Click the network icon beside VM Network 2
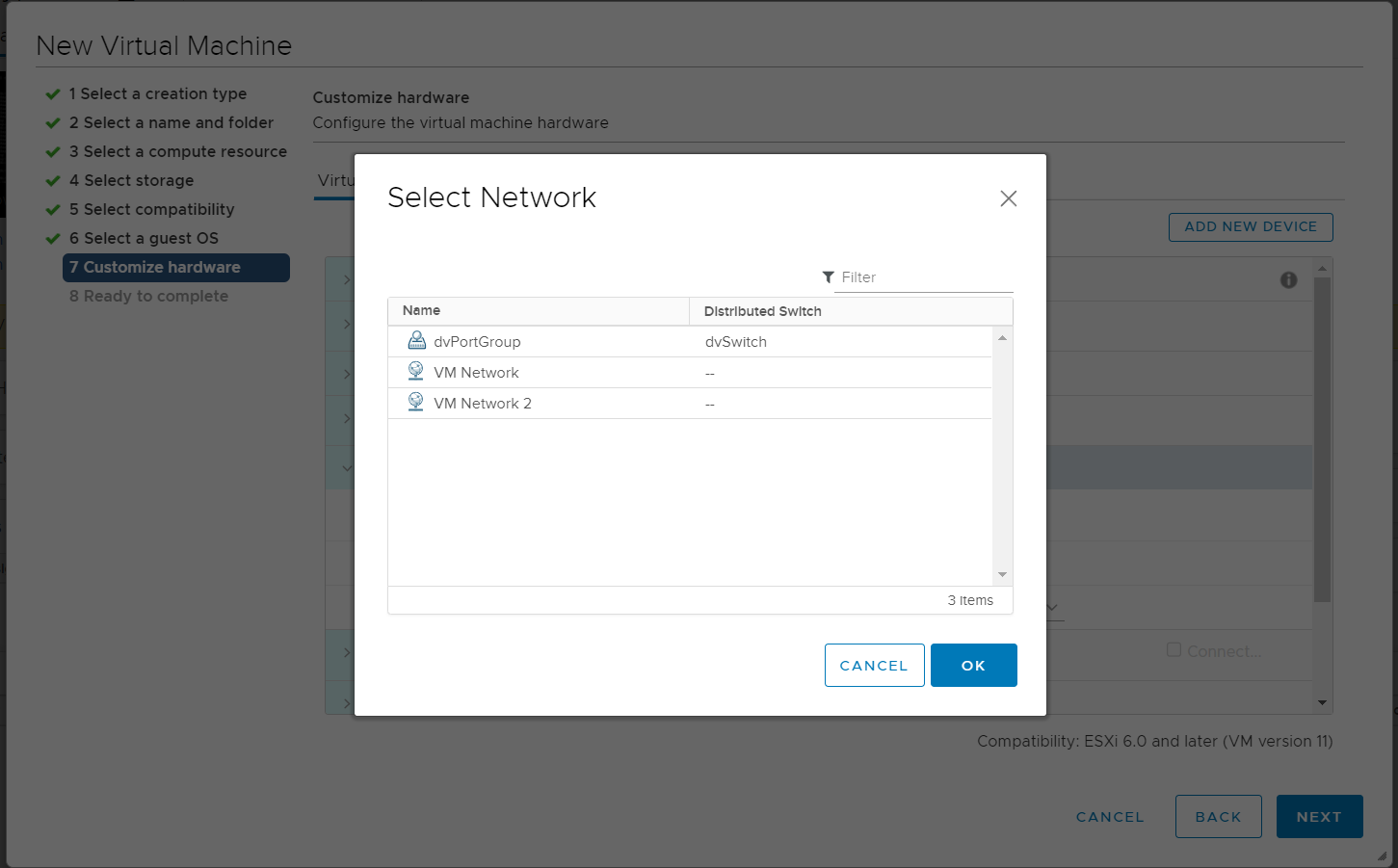 coord(415,403)
